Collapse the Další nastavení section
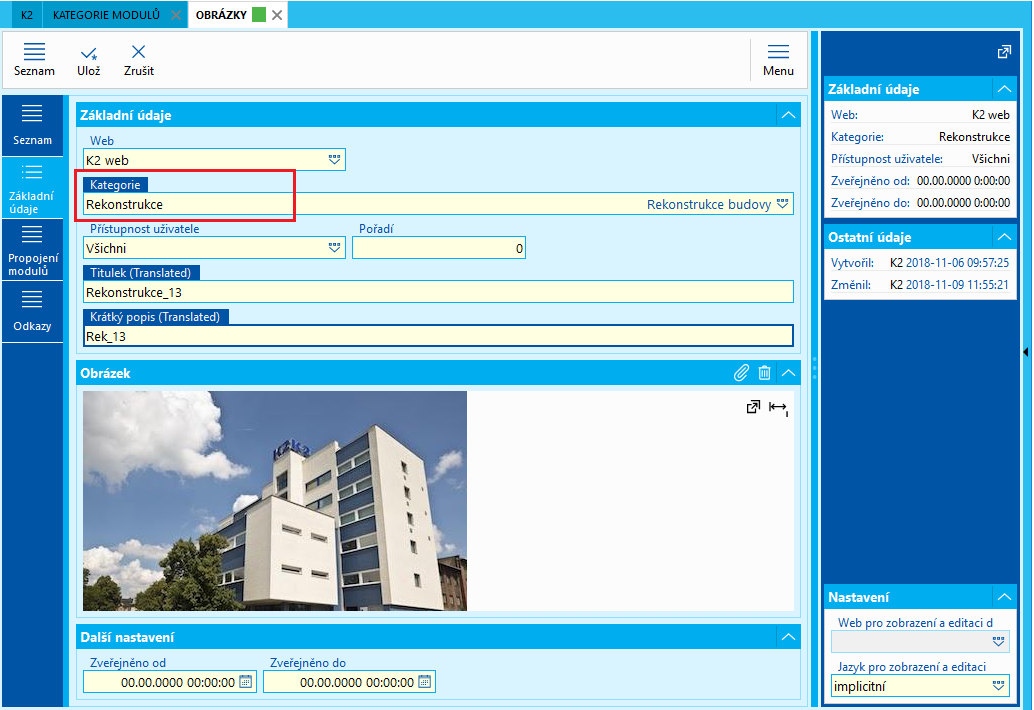This screenshot has height=710, width=1034. 789,637
